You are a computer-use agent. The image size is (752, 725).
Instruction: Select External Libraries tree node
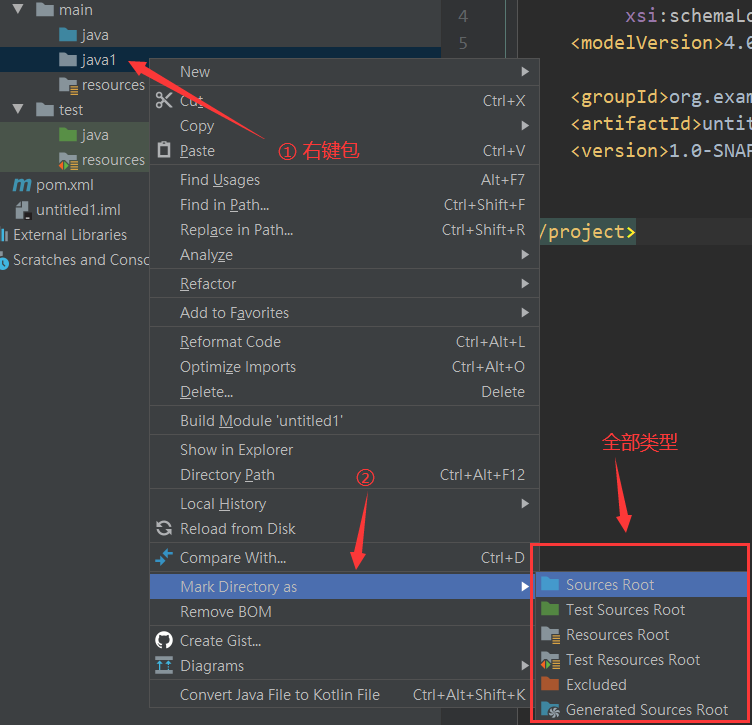click(x=70, y=234)
